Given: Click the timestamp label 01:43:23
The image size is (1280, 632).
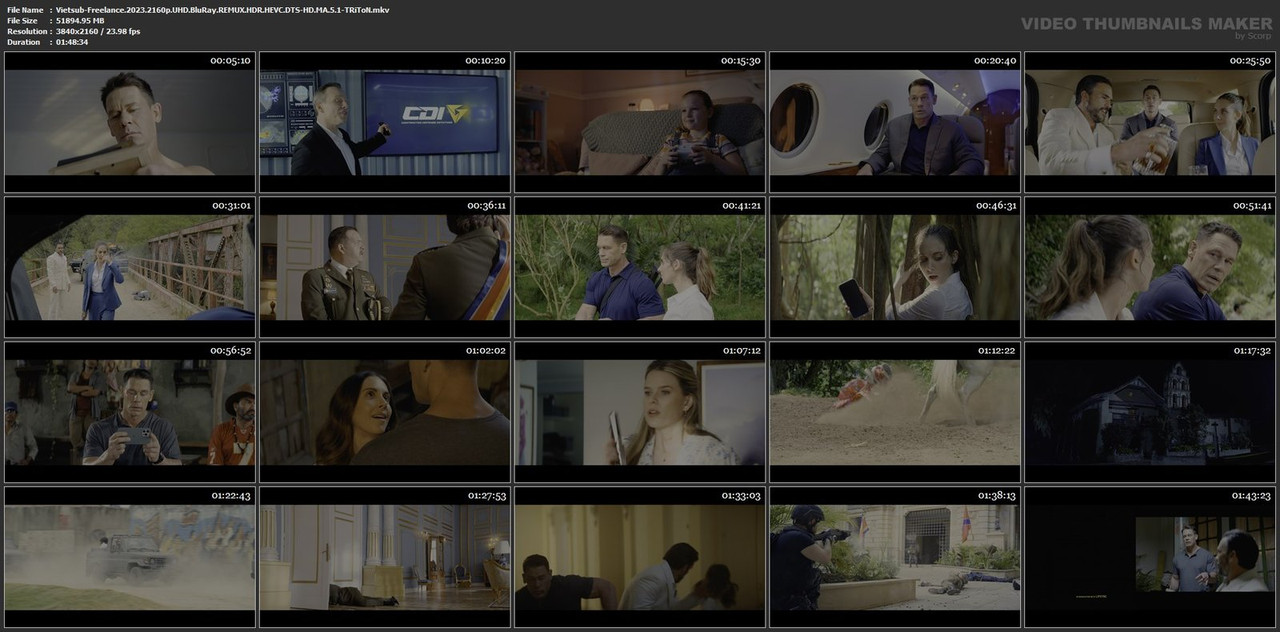Looking at the screenshot, I should tap(1250, 496).
